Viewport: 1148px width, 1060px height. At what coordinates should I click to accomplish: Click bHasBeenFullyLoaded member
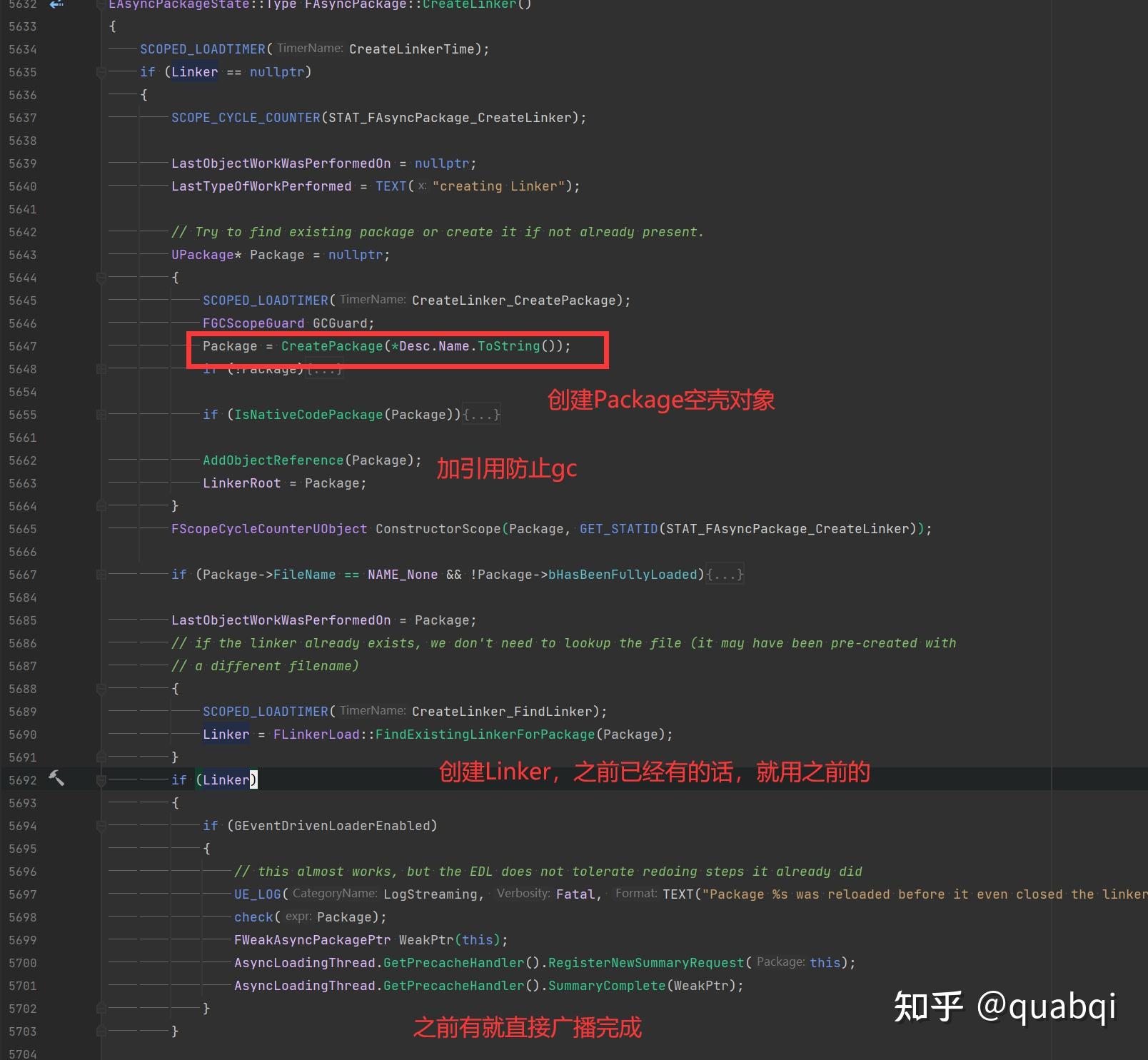tap(623, 575)
